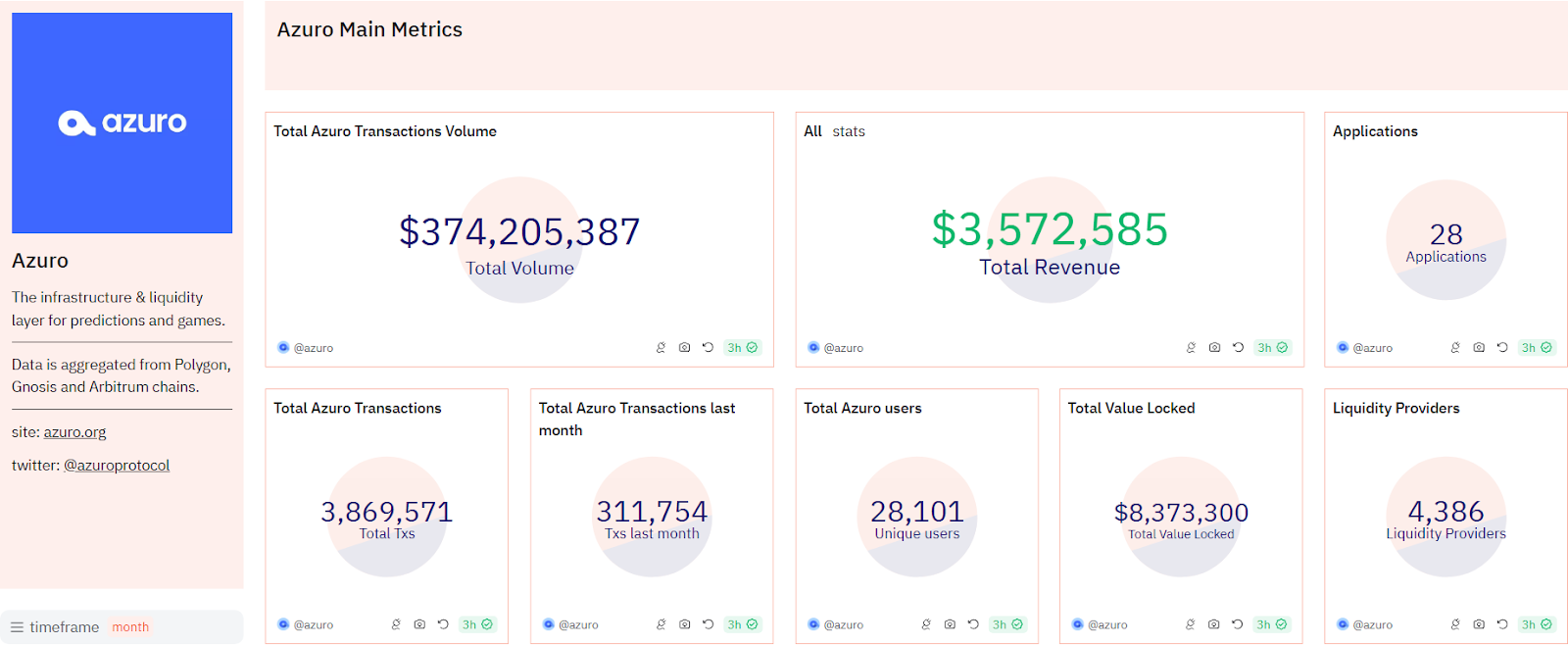1568x645 pixels.
Task: Open @azuro profile from Total Azuro Transactions Volume card
Action: coord(306,348)
